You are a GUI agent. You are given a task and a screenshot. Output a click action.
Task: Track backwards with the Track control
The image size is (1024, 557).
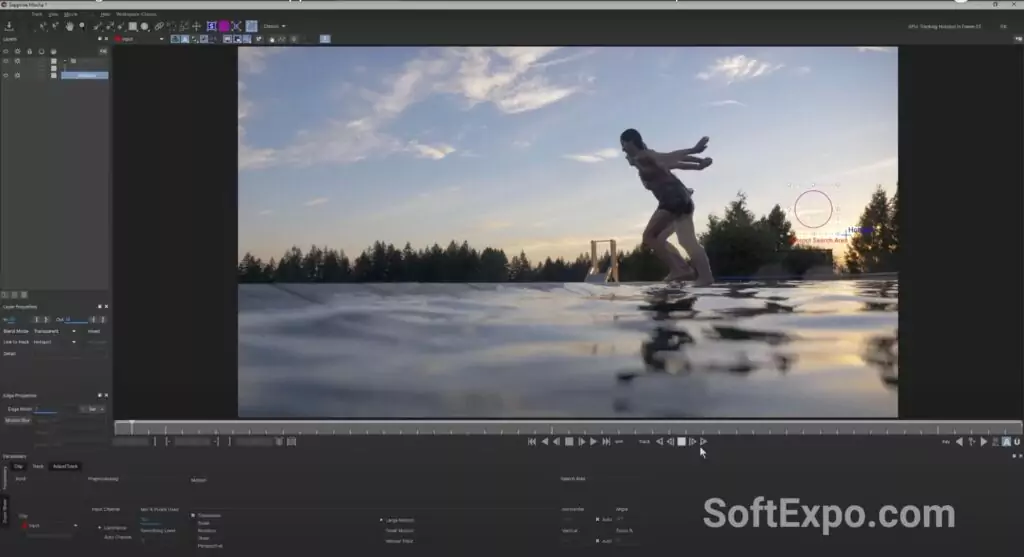coord(659,442)
